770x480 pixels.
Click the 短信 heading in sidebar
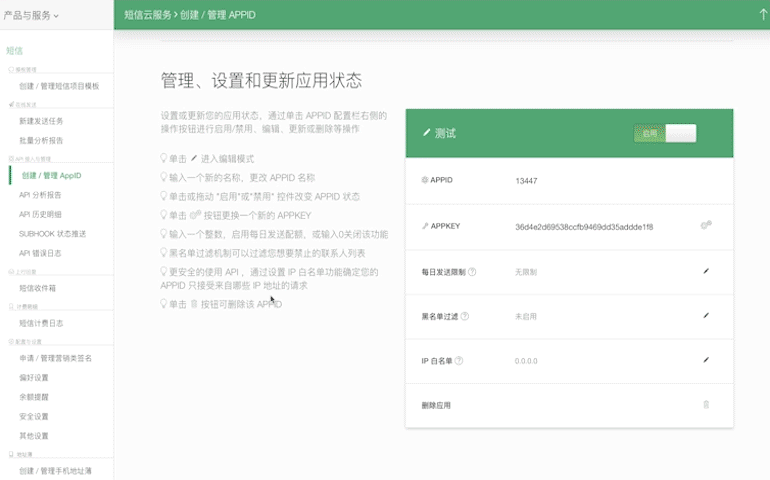[14, 51]
